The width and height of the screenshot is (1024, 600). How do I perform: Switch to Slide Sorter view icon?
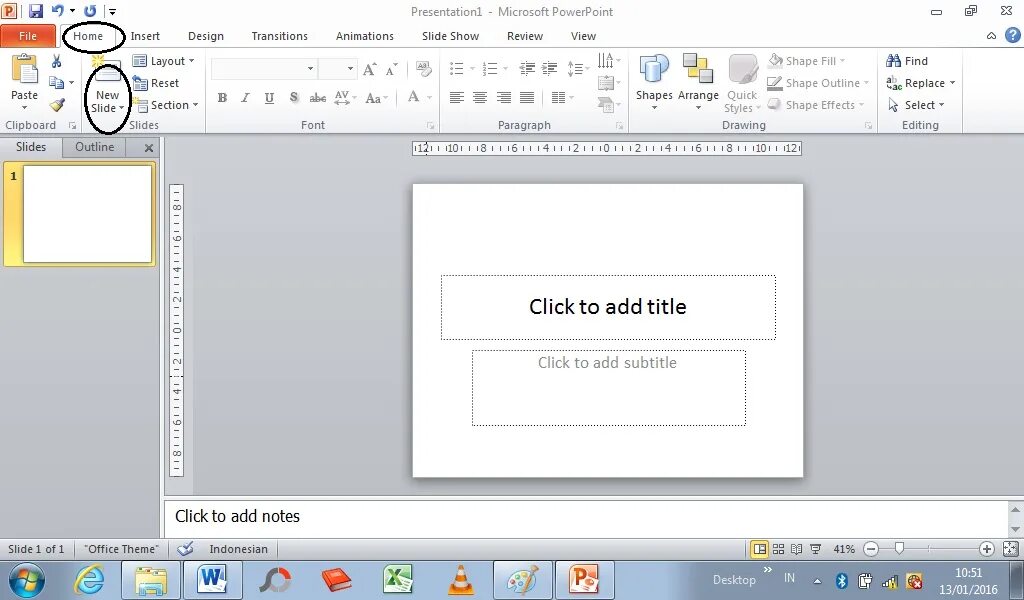(778, 549)
